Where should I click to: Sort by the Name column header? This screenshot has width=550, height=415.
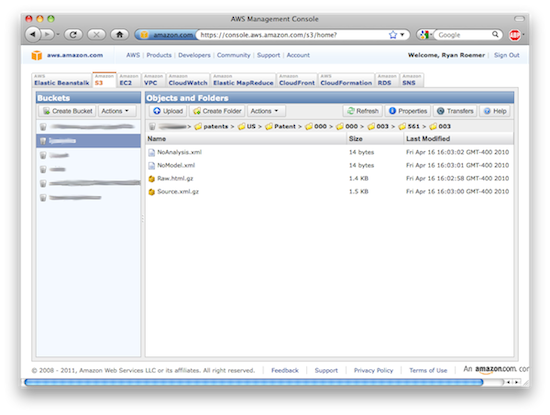[x=246, y=139]
